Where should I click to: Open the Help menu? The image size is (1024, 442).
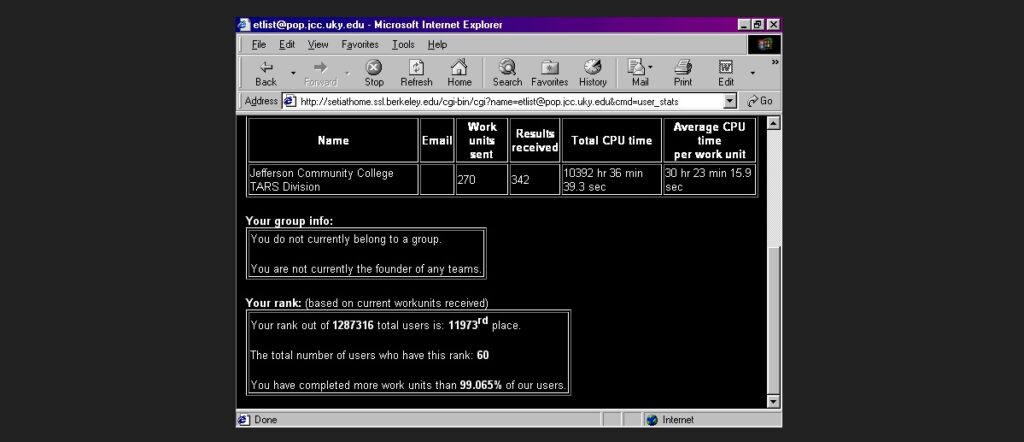click(x=437, y=44)
